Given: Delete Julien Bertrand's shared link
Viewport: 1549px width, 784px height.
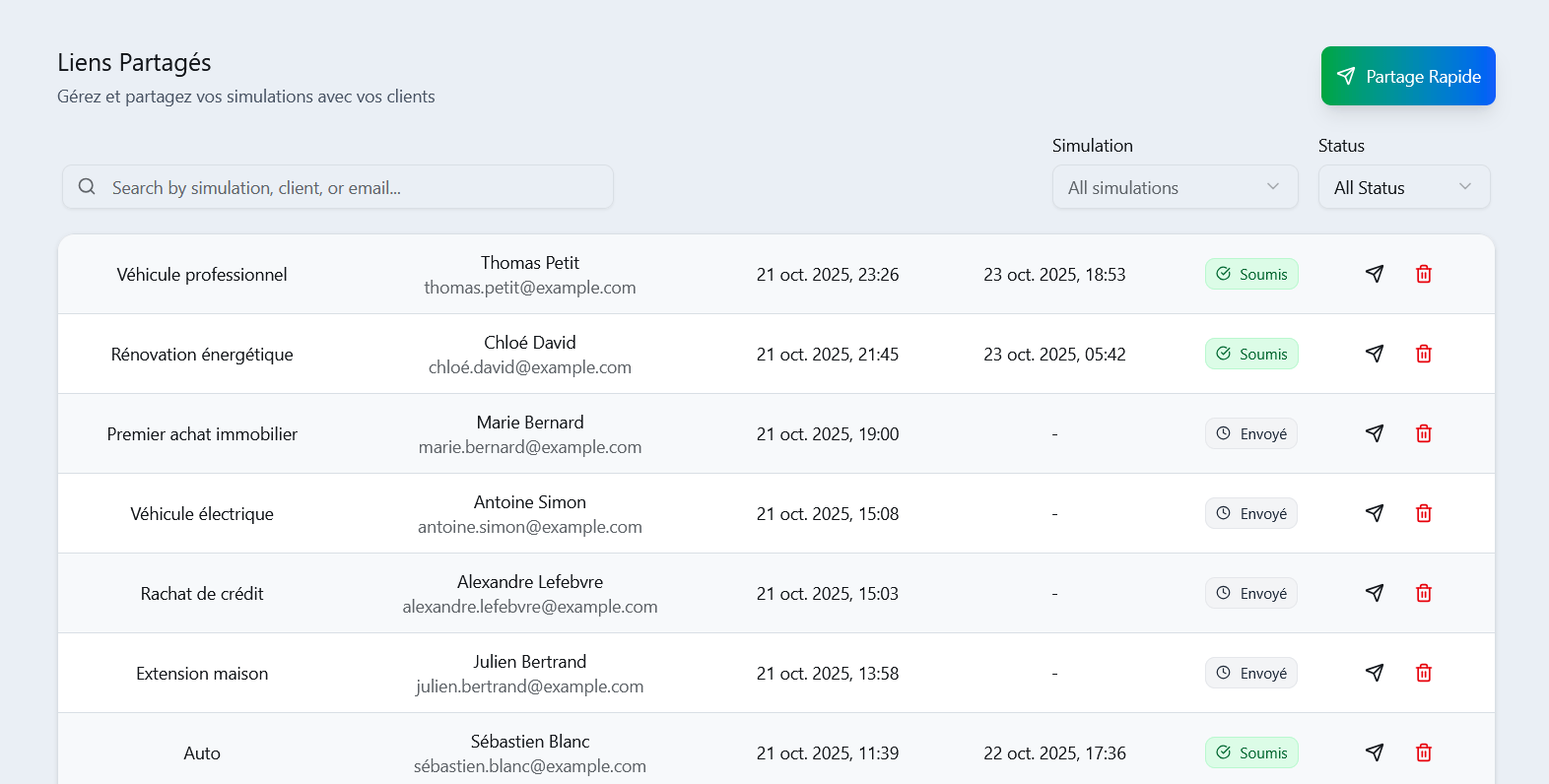Looking at the screenshot, I should point(1424,673).
